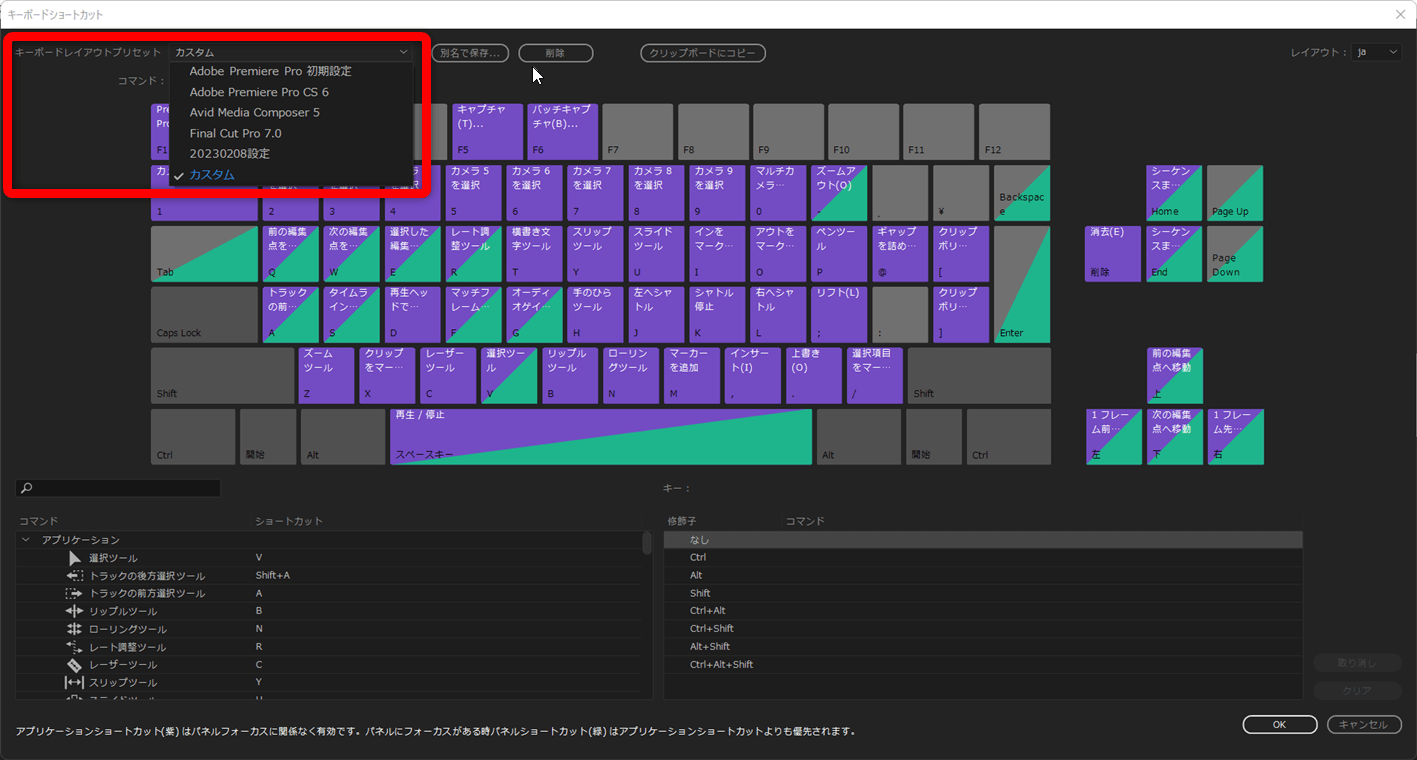This screenshot has width=1417, height=760.
Task: Select the Ctrl+Shift modifier row
Action: (x=983, y=628)
